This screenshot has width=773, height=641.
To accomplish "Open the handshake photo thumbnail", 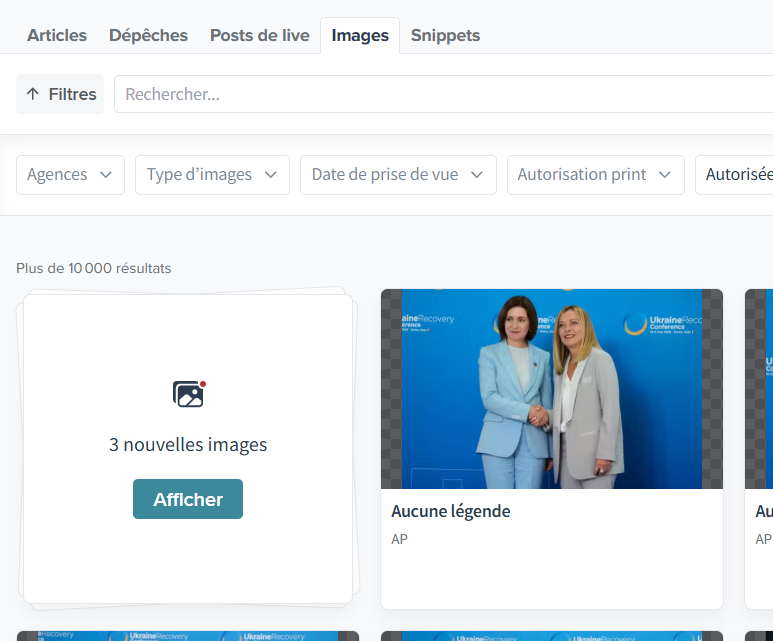I will tap(552, 389).
